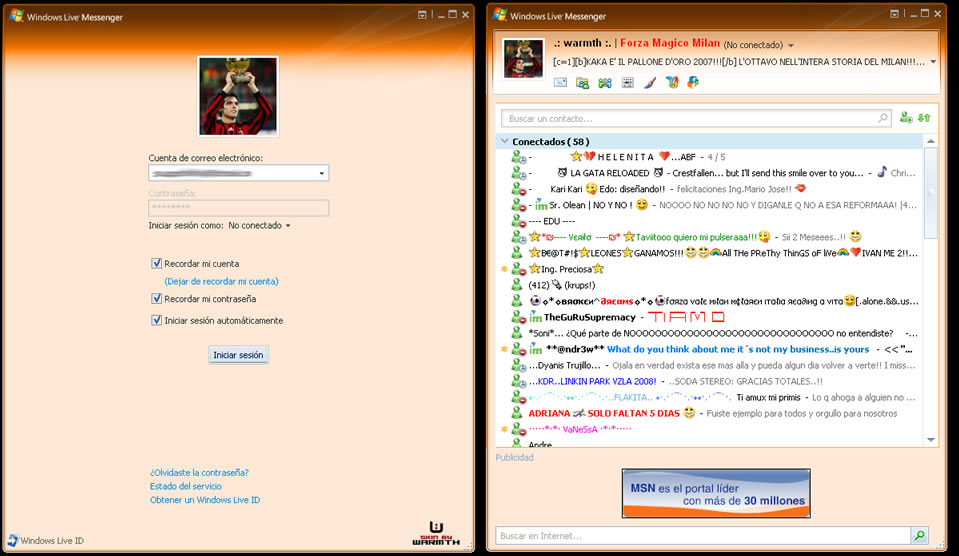Click the Buscar un contacto search field
This screenshot has height=556, width=959.
pos(696,118)
